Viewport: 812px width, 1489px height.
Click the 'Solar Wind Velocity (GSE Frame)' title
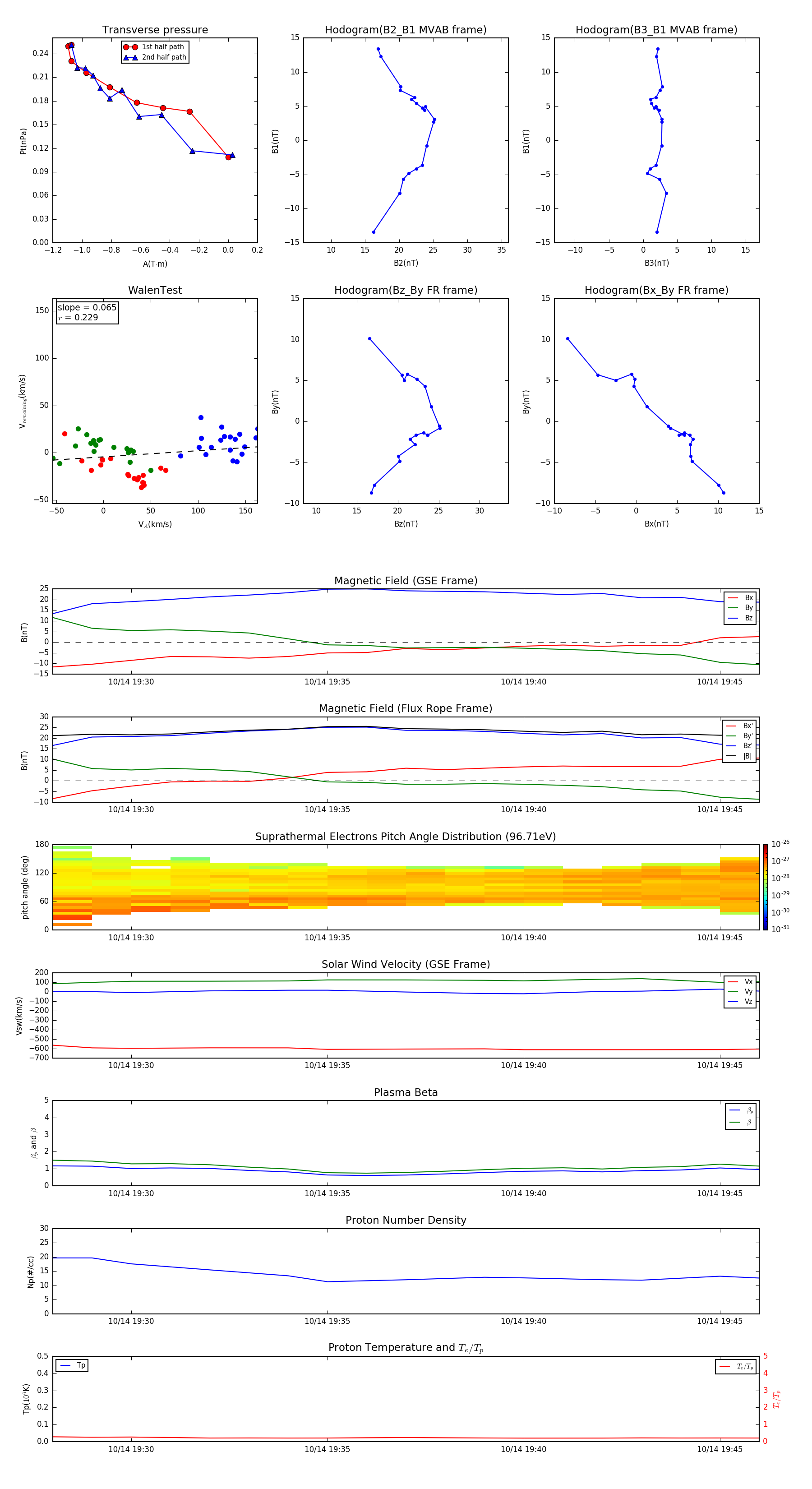click(x=406, y=965)
